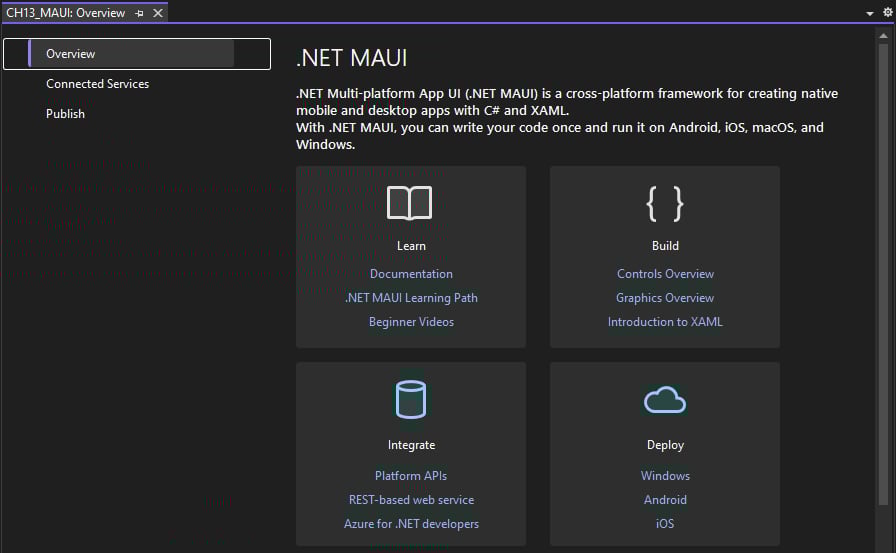
Task: Click the Learn book icon
Action: pos(409,203)
